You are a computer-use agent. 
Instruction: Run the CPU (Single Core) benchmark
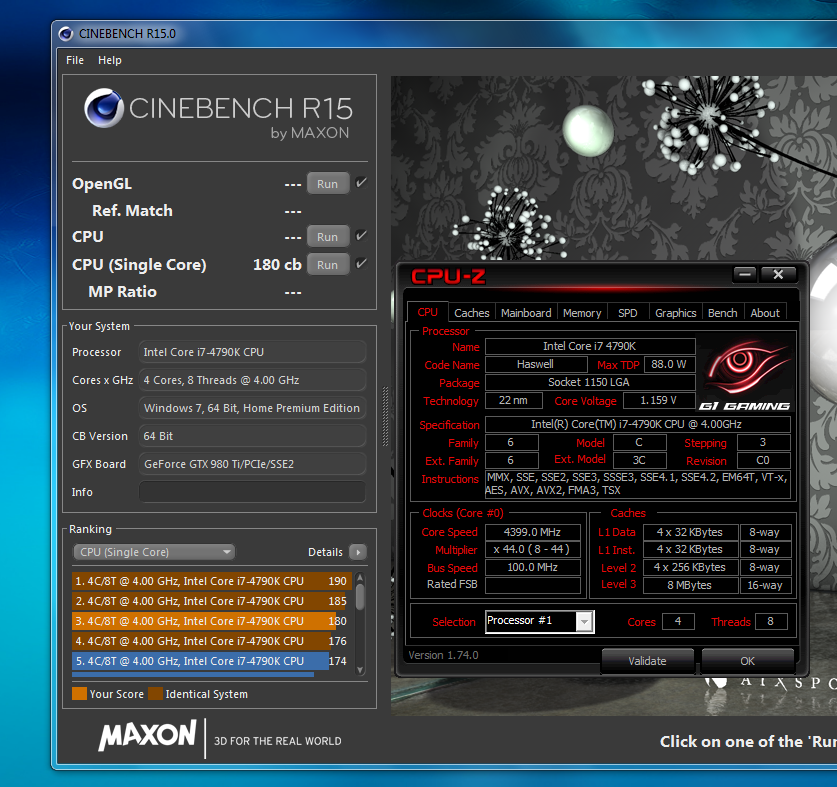coord(328,264)
